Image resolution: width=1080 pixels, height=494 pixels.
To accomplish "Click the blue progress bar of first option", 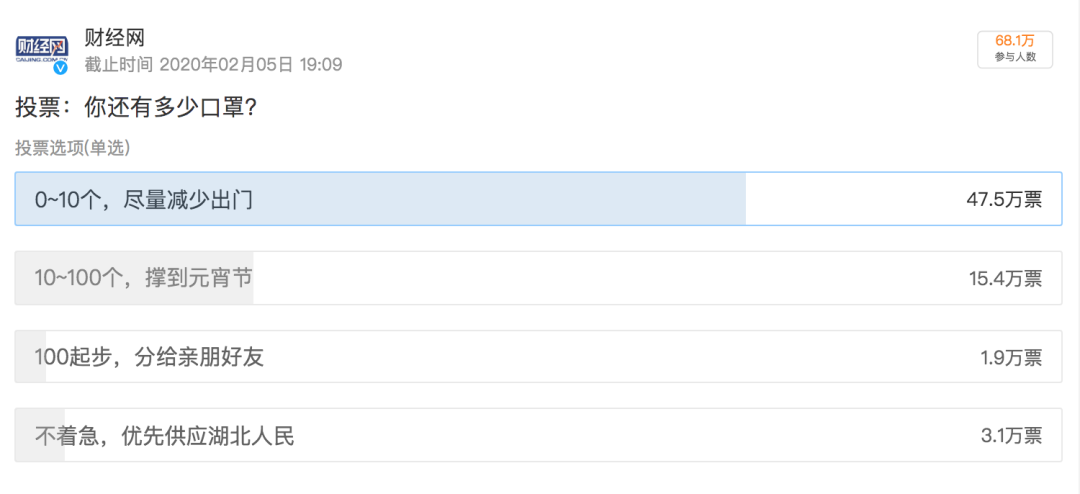I will [x=380, y=198].
